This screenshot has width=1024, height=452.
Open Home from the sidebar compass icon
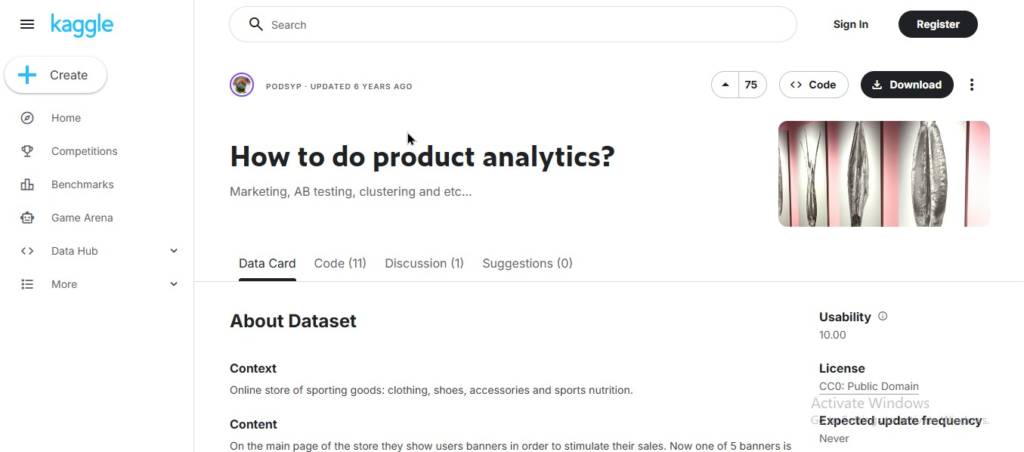28,118
